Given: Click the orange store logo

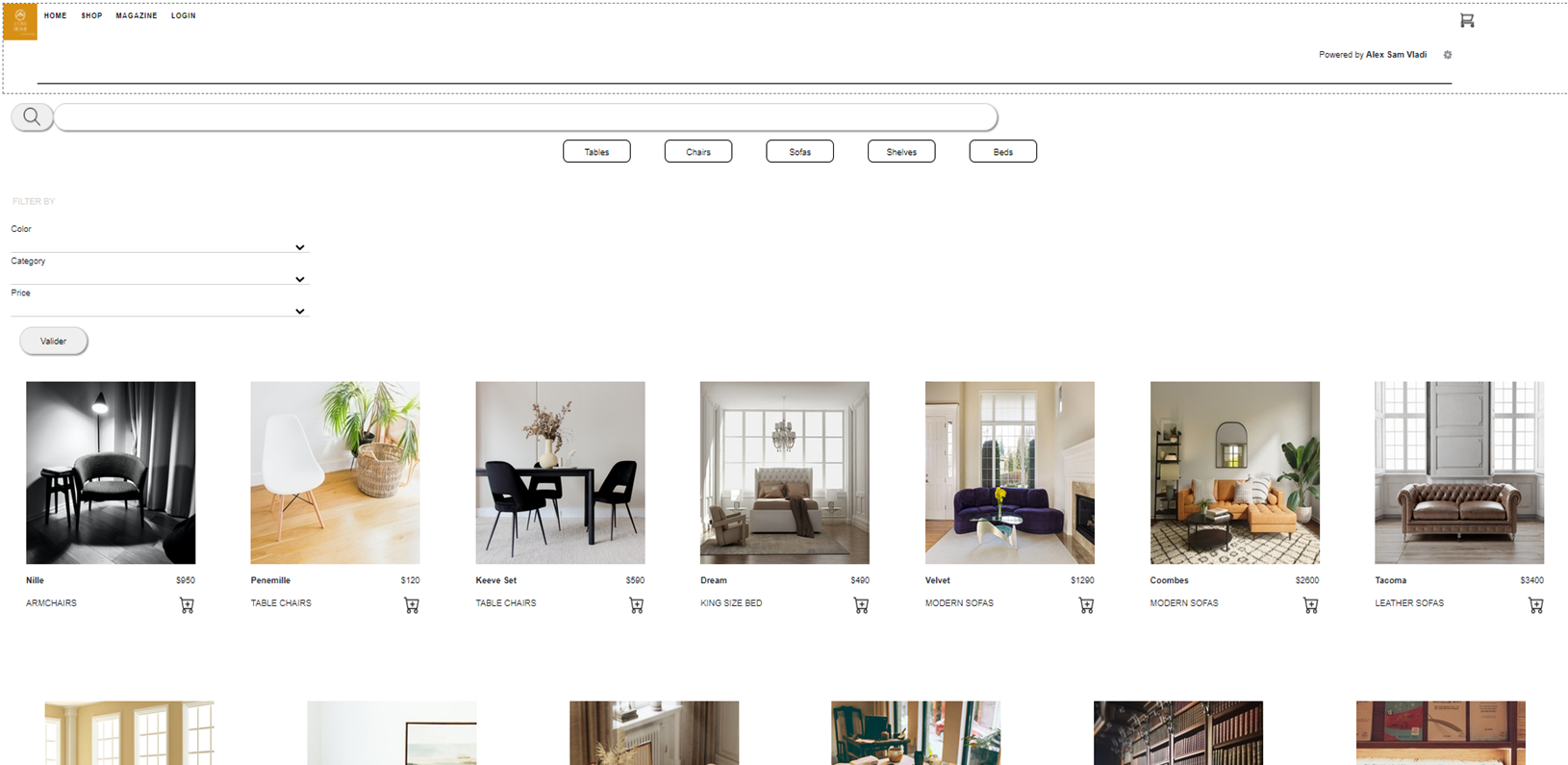Looking at the screenshot, I should 20,21.
